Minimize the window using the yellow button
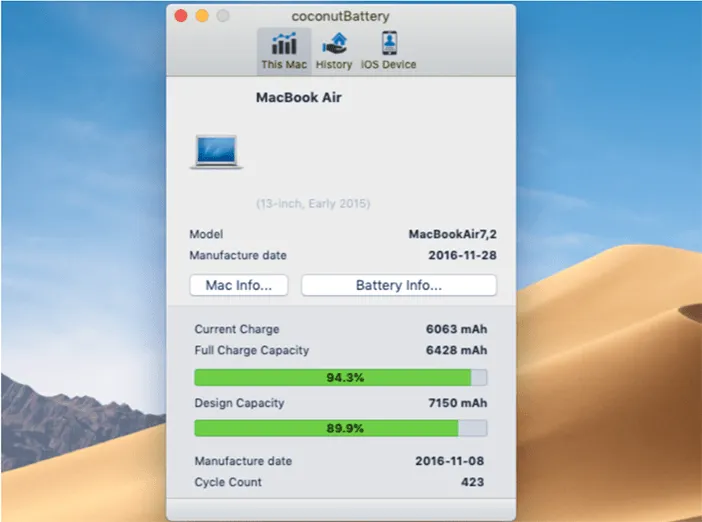702x522 pixels. (x=201, y=16)
